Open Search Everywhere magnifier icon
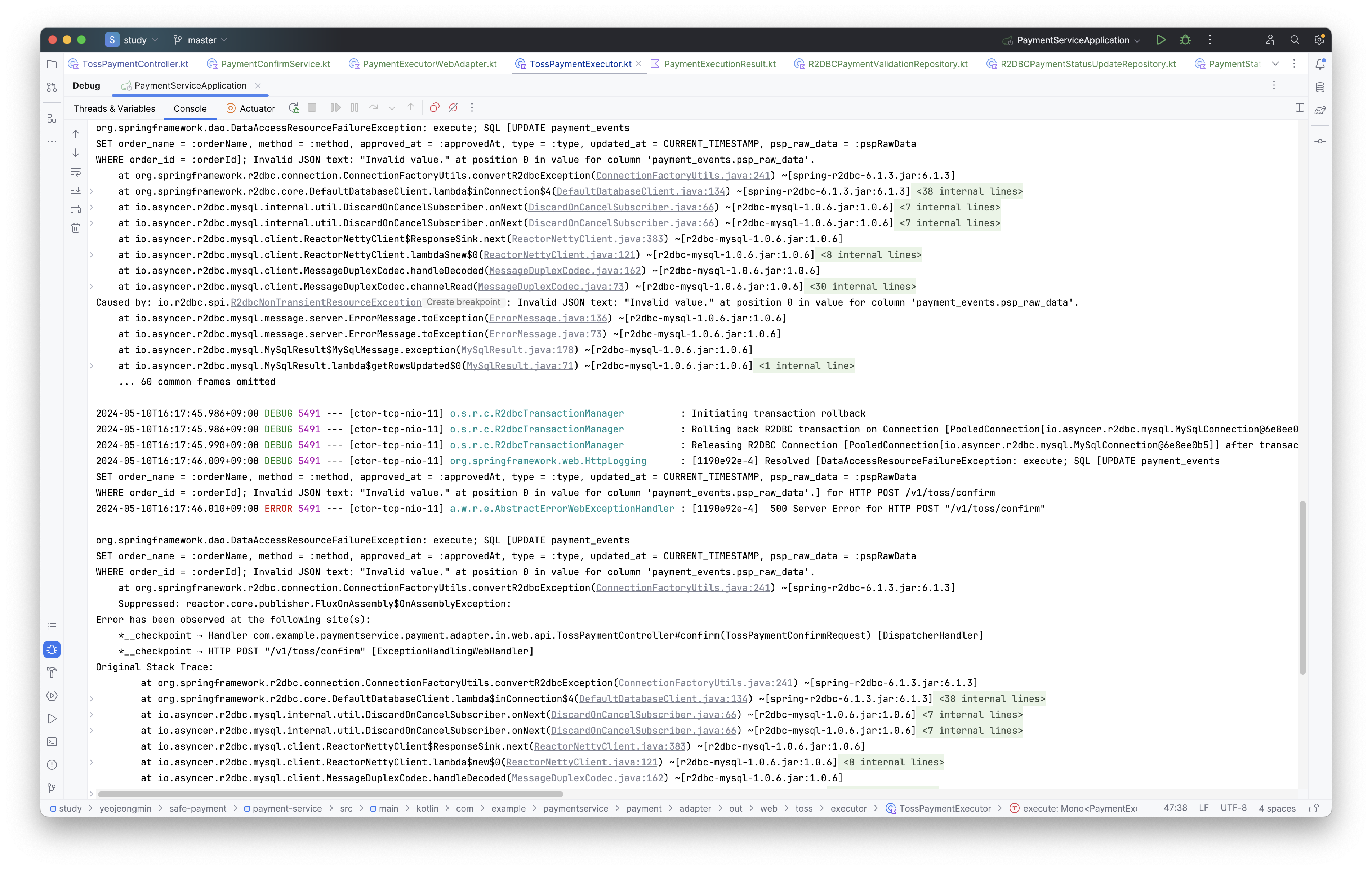 click(x=1295, y=40)
